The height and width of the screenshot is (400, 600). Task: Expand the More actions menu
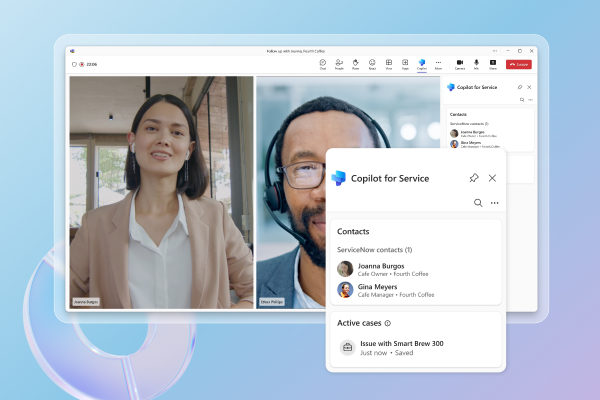[x=438, y=63]
